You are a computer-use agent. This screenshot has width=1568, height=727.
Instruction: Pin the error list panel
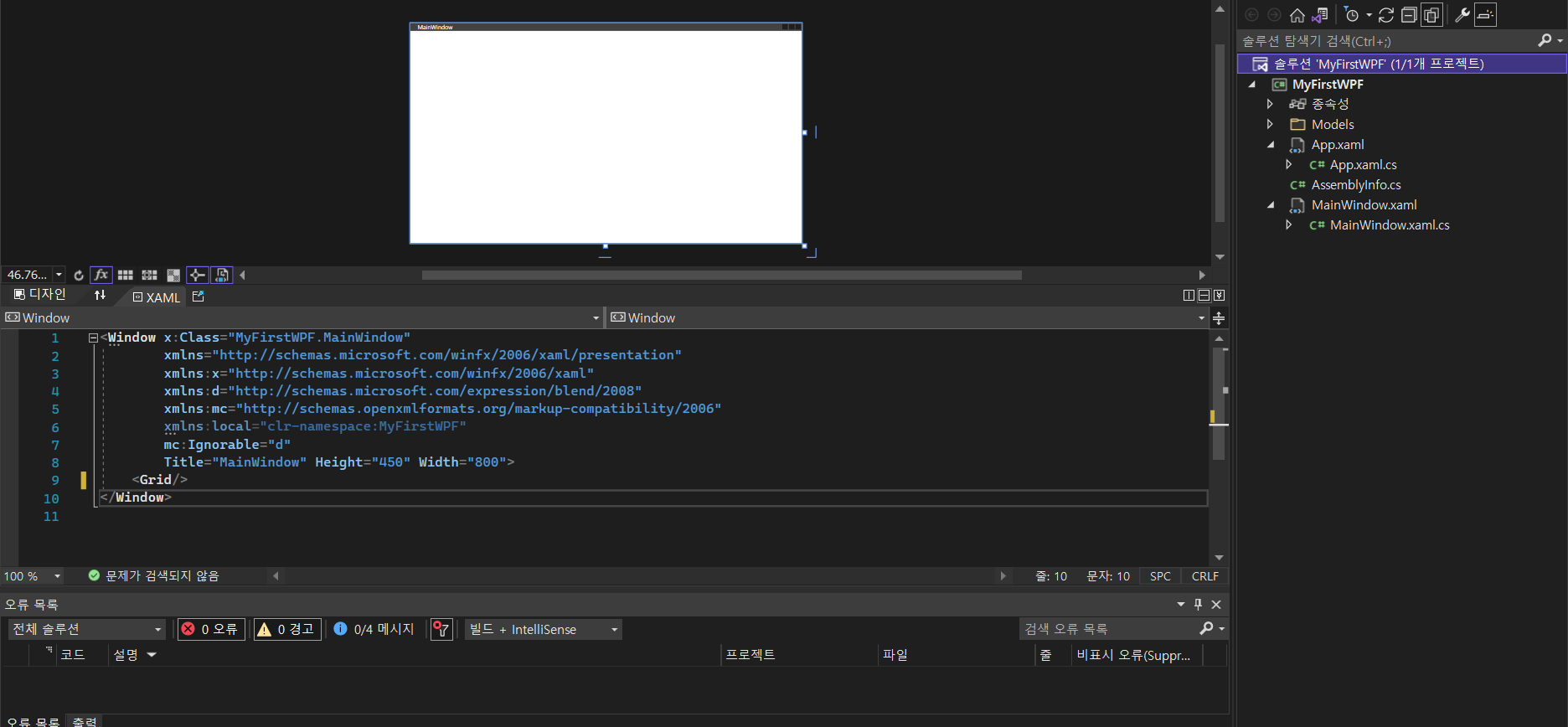point(1199,604)
